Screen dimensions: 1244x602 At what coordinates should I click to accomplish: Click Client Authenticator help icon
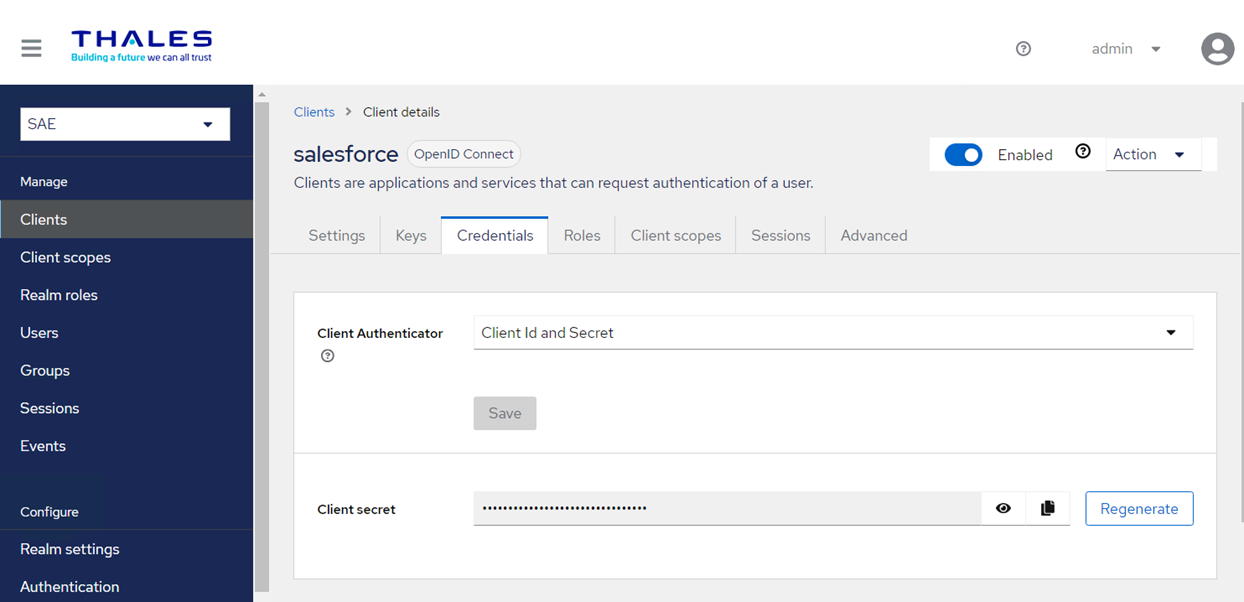point(327,356)
